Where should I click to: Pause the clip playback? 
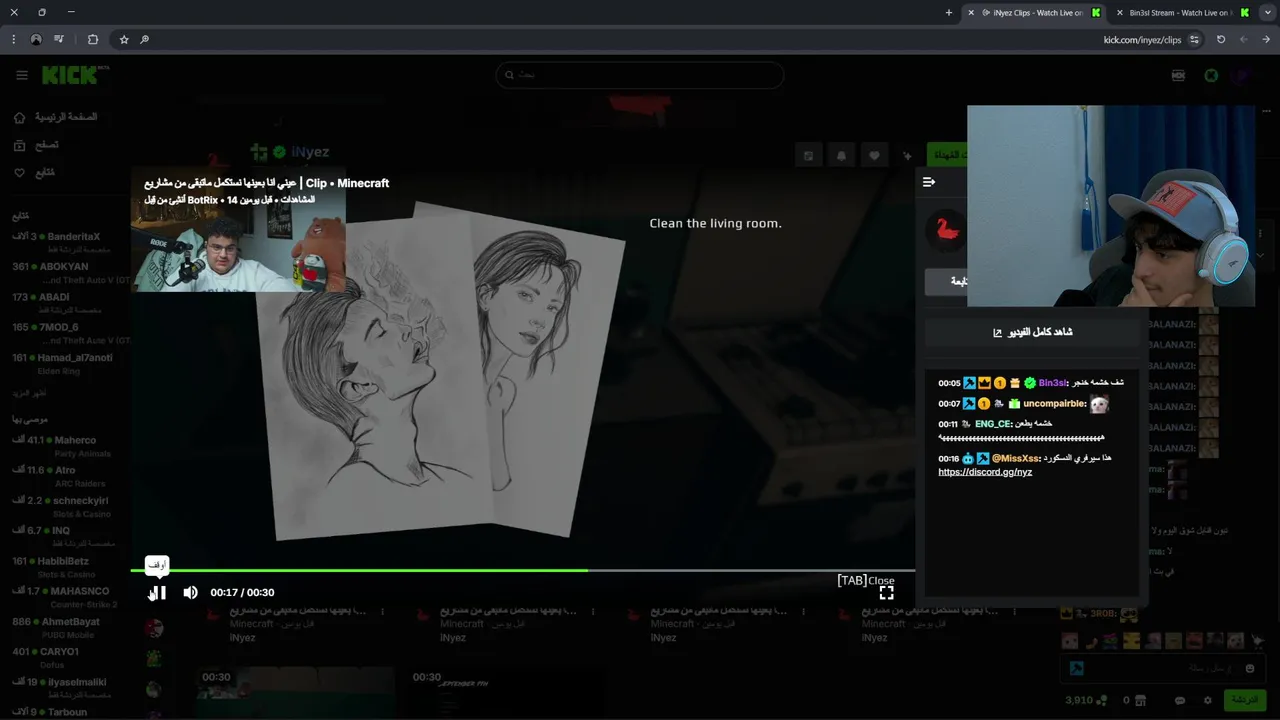click(x=158, y=593)
